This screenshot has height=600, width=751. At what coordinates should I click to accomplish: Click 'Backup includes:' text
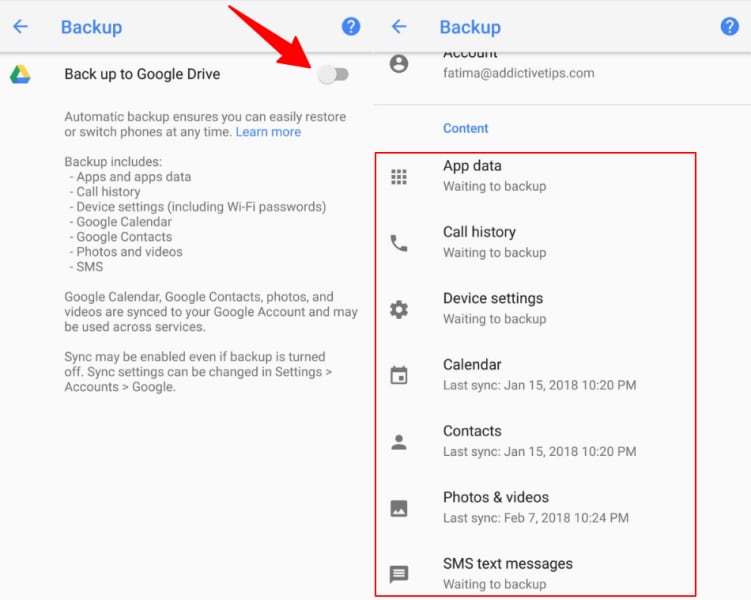coord(114,162)
